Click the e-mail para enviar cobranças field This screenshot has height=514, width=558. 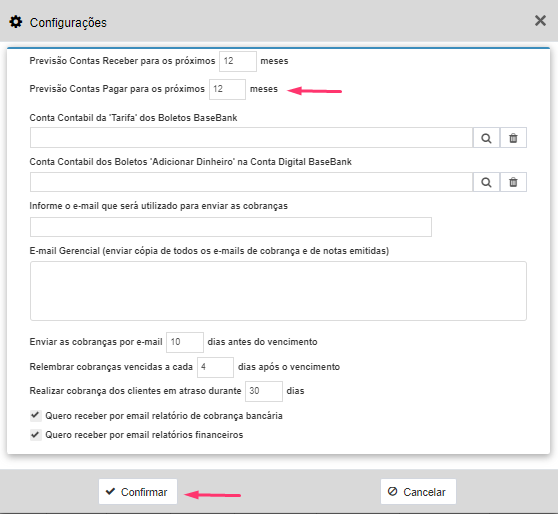point(231,227)
